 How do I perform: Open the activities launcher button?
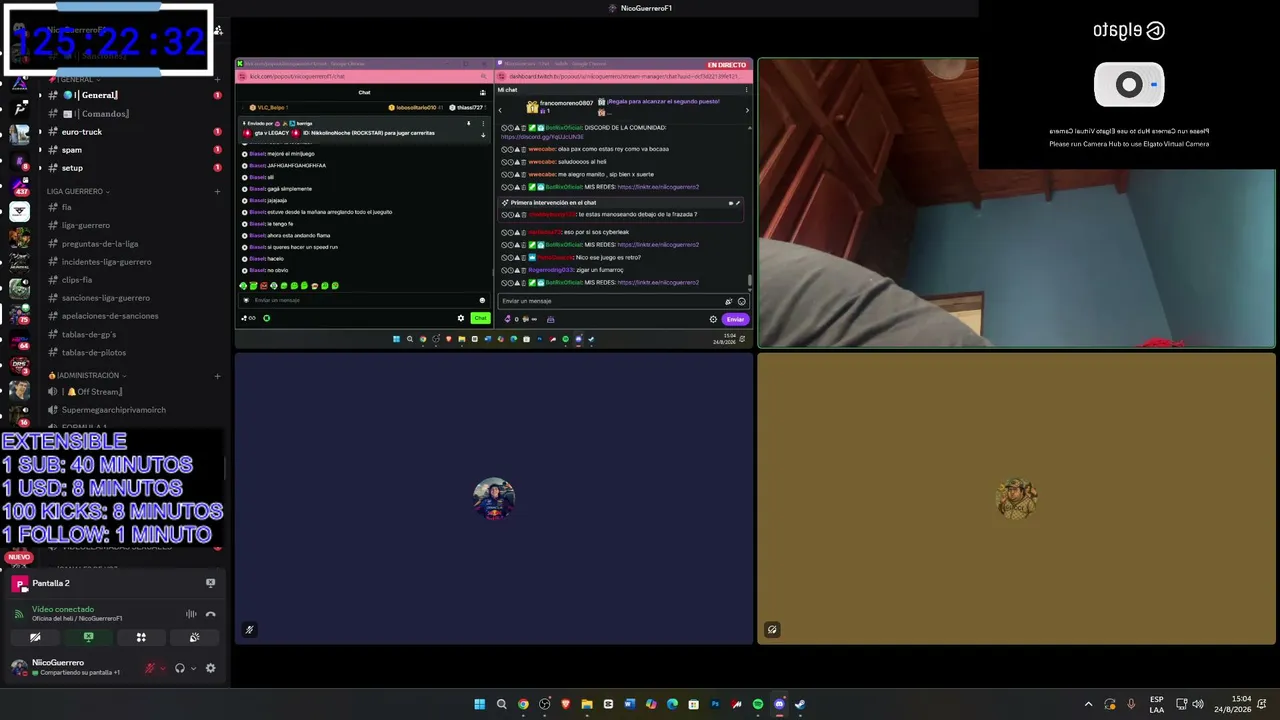point(141,637)
